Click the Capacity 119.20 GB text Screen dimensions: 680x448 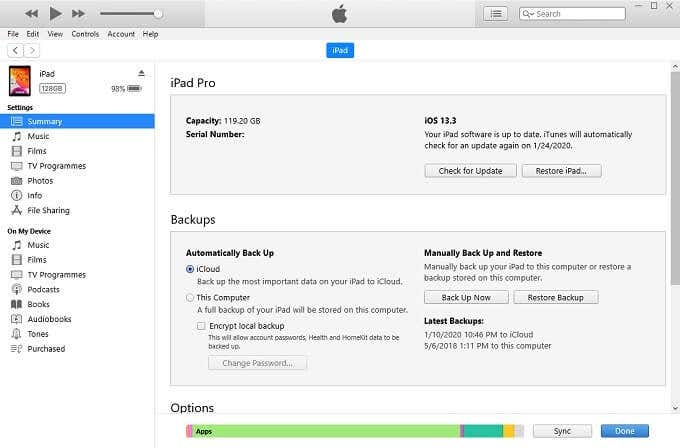[x=223, y=121]
